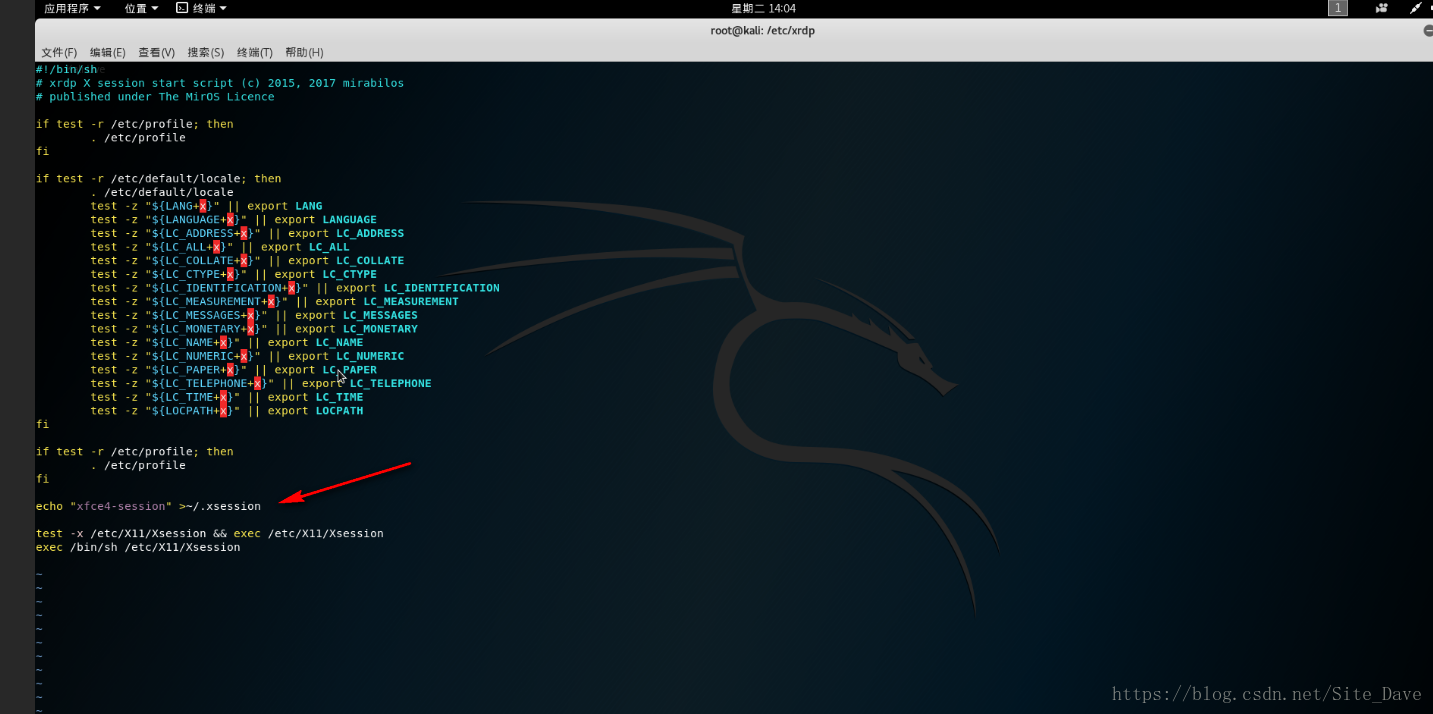
Task: Open the 位置 places menu
Action: (x=142, y=8)
